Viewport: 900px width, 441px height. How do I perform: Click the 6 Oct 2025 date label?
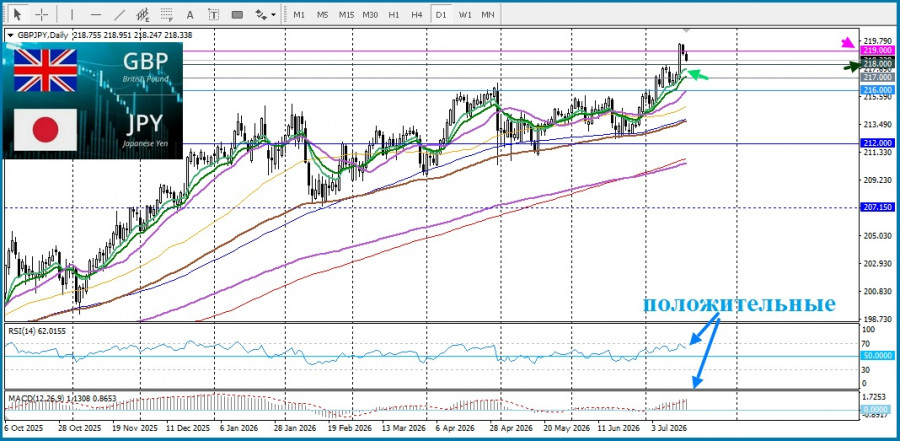coord(24,428)
